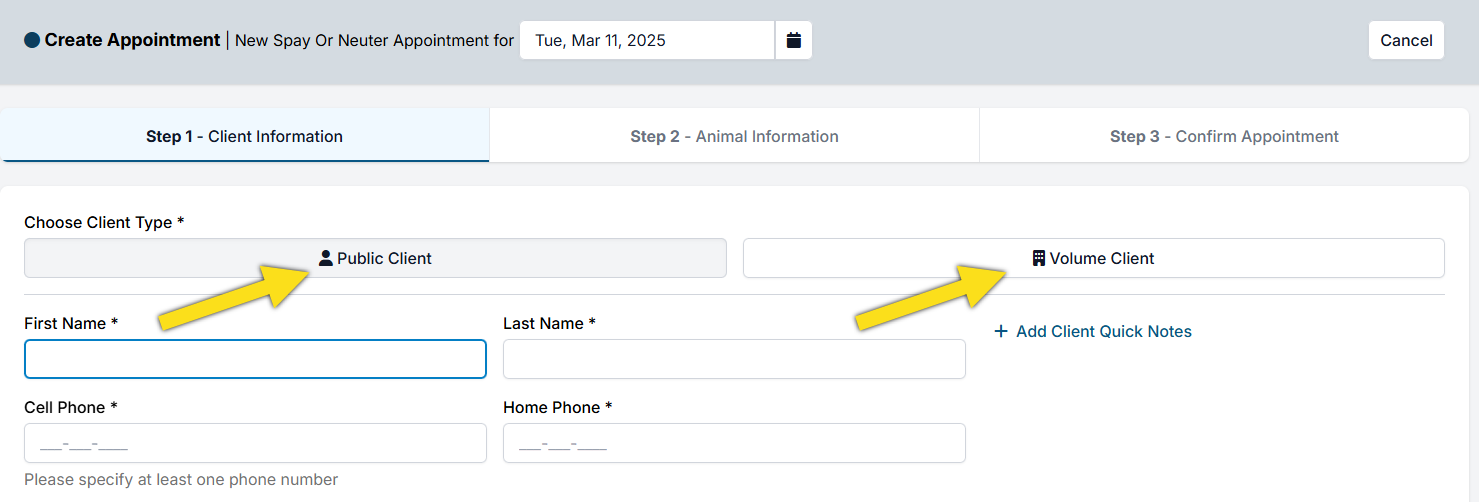Viewport: 1479px width, 502px height.
Task: Click the Cell Phone field label
Action: click(x=70, y=407)
